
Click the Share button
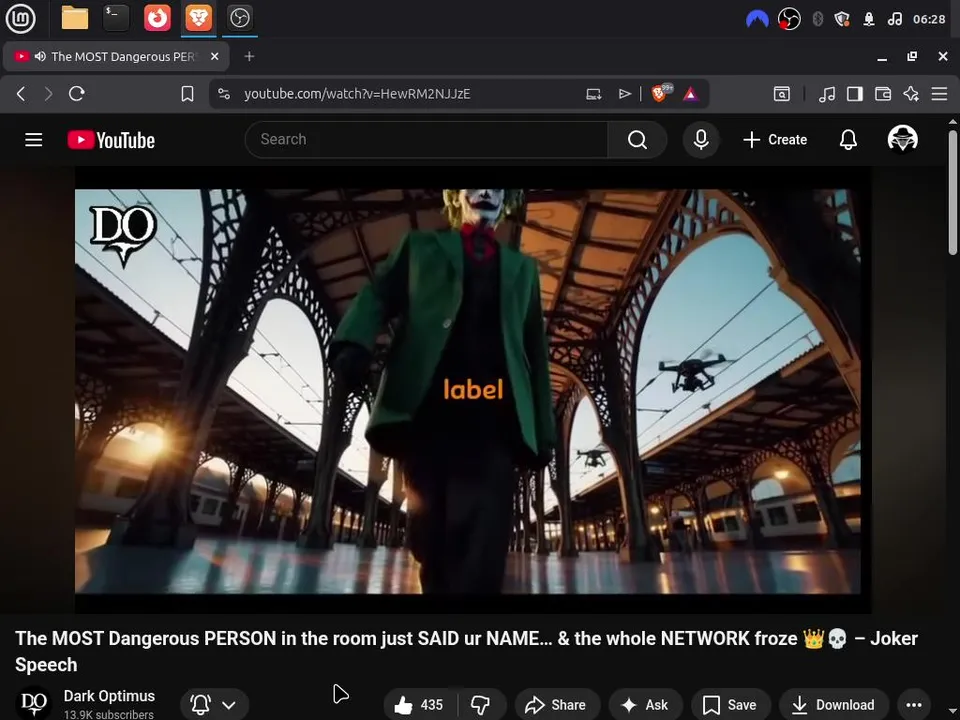557,705
